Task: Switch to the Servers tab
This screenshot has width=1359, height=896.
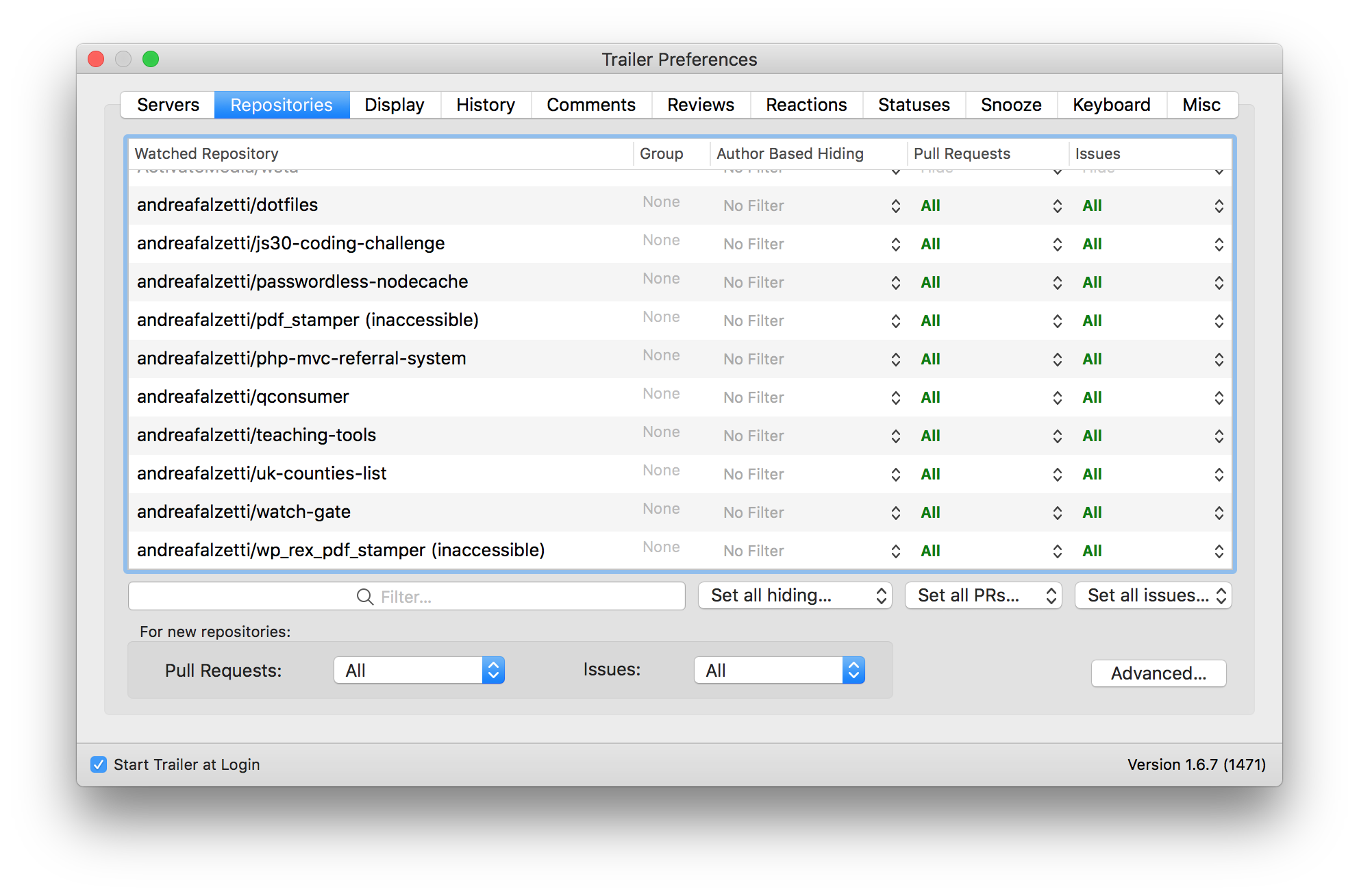Action: point(168,105)
